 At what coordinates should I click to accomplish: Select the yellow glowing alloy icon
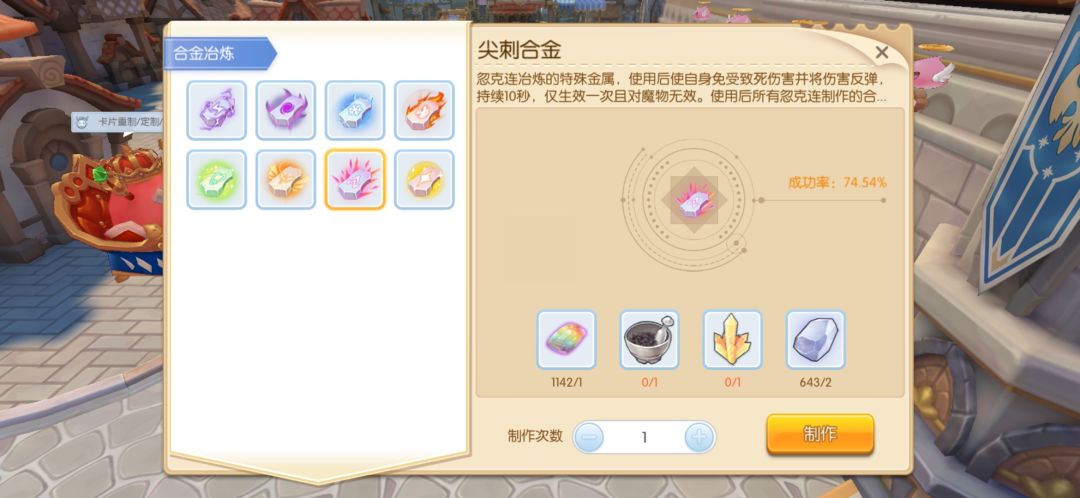click(x=424, y=180)
